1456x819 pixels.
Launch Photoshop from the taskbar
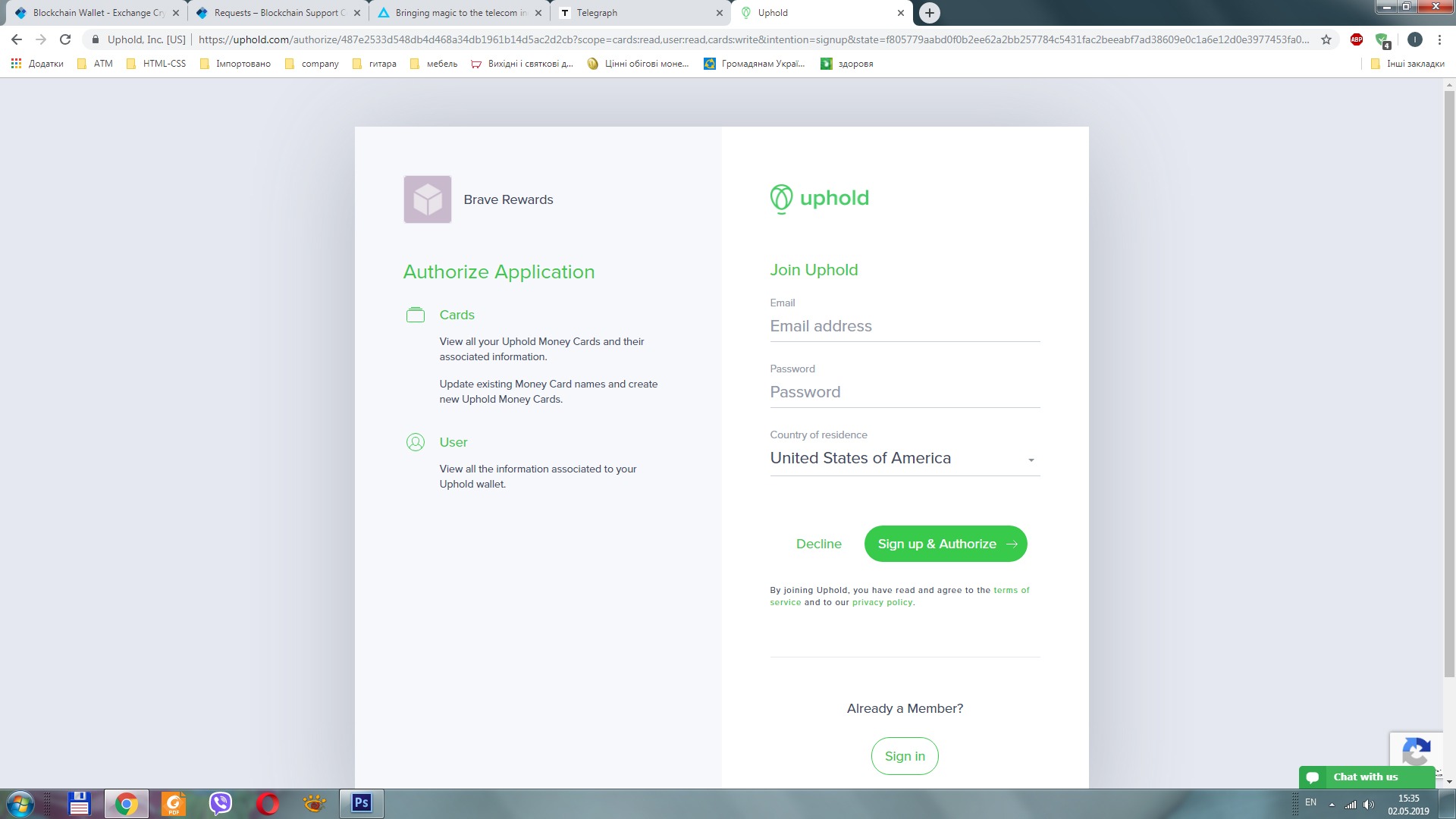362,803
